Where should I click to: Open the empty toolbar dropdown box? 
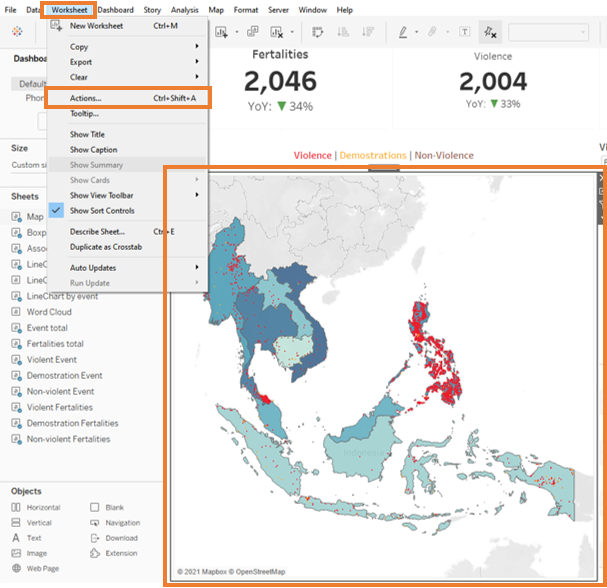(x=547, y=33)
